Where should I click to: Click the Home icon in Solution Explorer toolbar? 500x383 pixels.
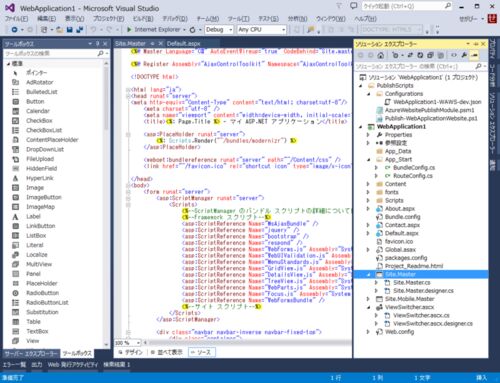[381, 55]
